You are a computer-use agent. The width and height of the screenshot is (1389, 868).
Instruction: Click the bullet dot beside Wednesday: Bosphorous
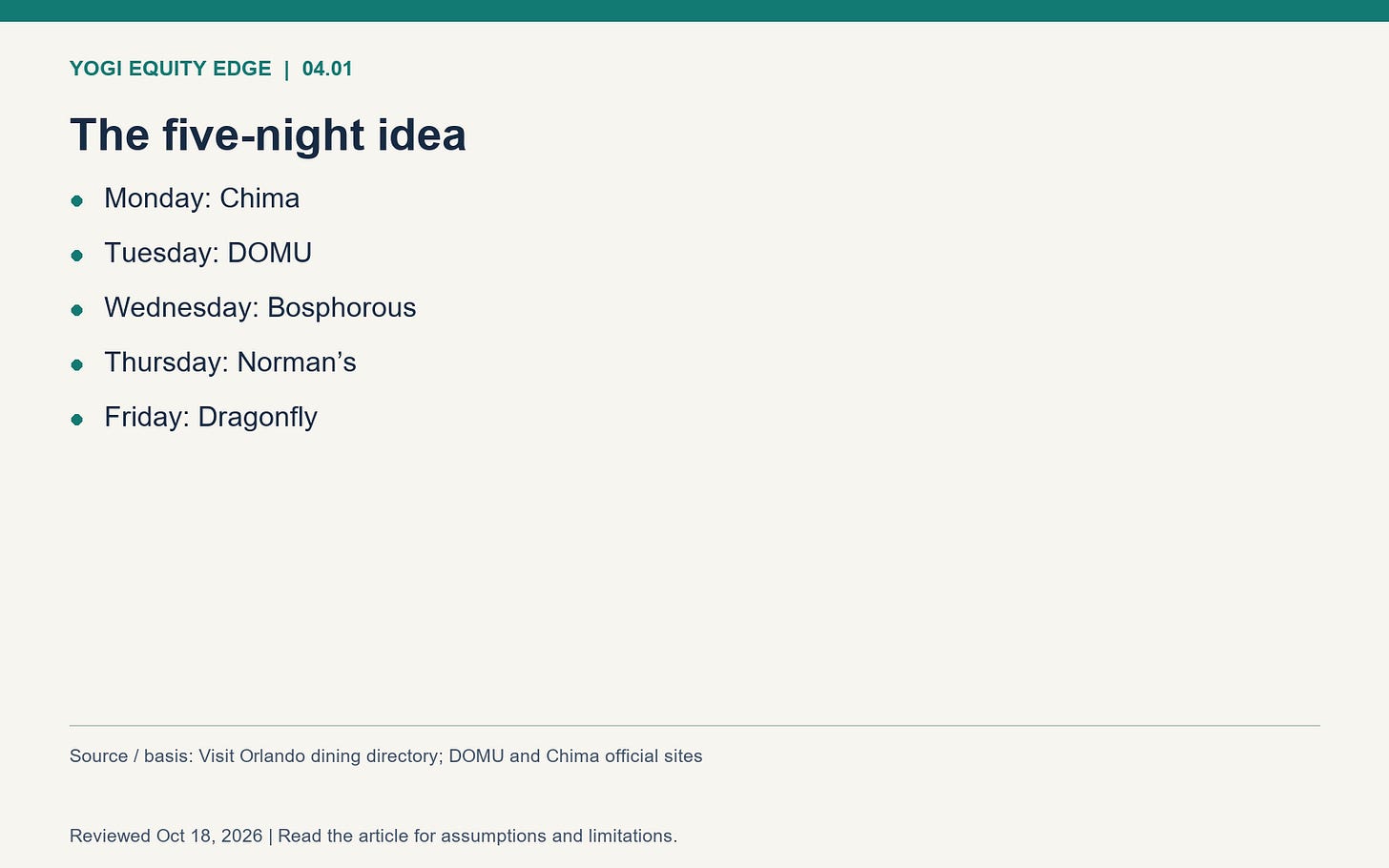click(x=77, y=310)
